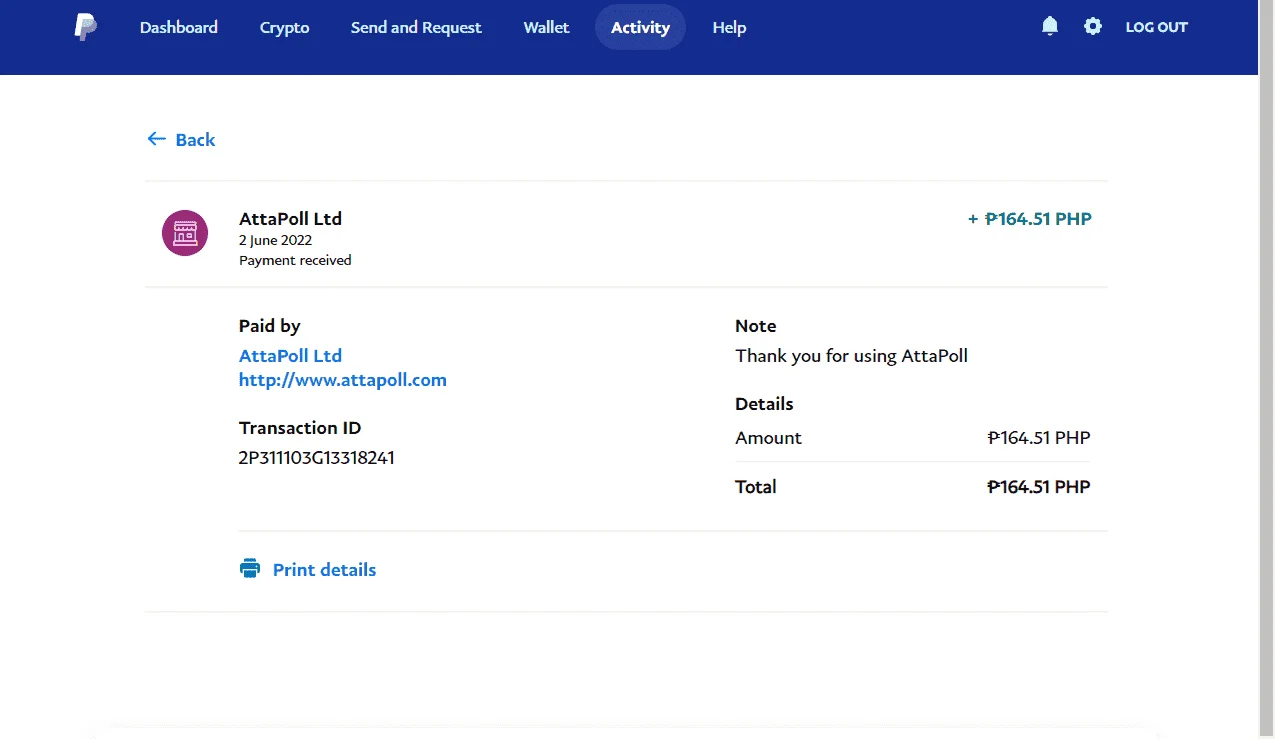Click the AttaPoll Ltd header name
This screenshot has width=1275, height=739.
(290, 218)
